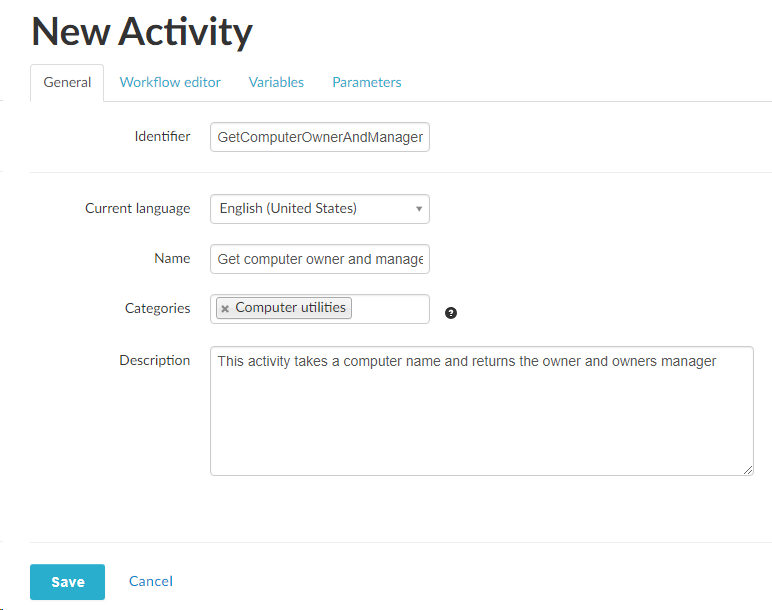Click the Description field label
The width and height of the screenshot is (772, 610).
coord(154,360)
